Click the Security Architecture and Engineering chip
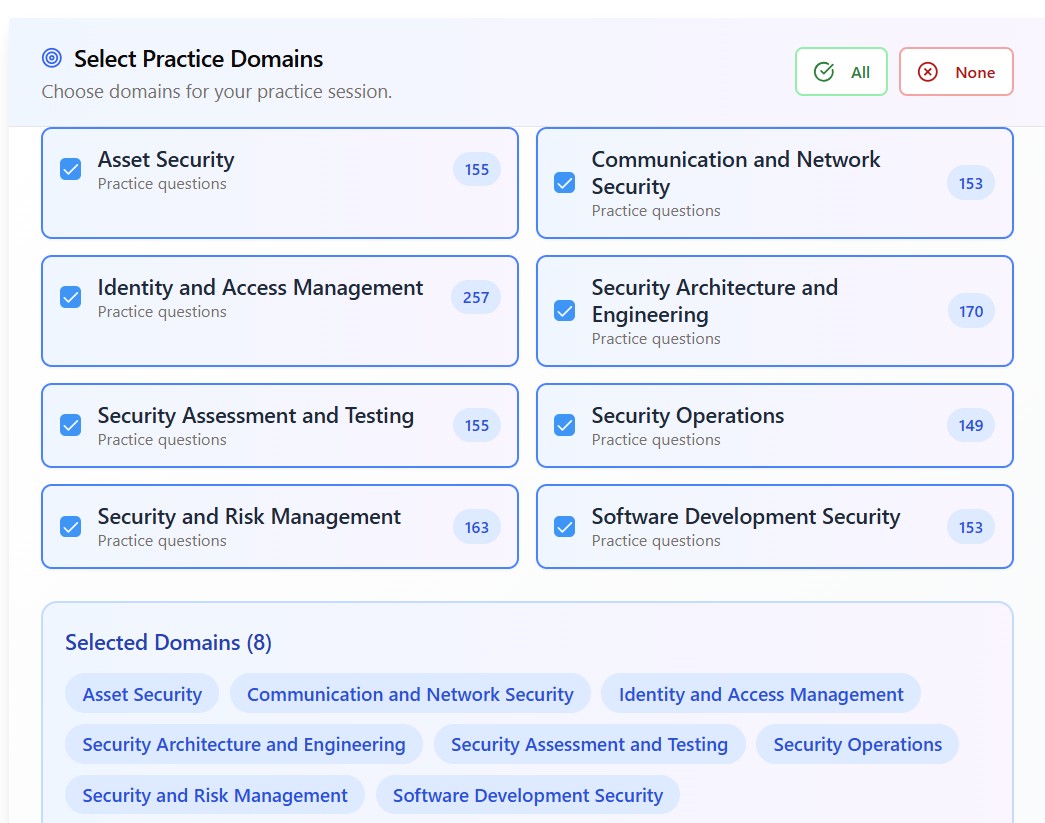Screen dimensions: 1045x823 pyautogui.click(x=243, y=744)
